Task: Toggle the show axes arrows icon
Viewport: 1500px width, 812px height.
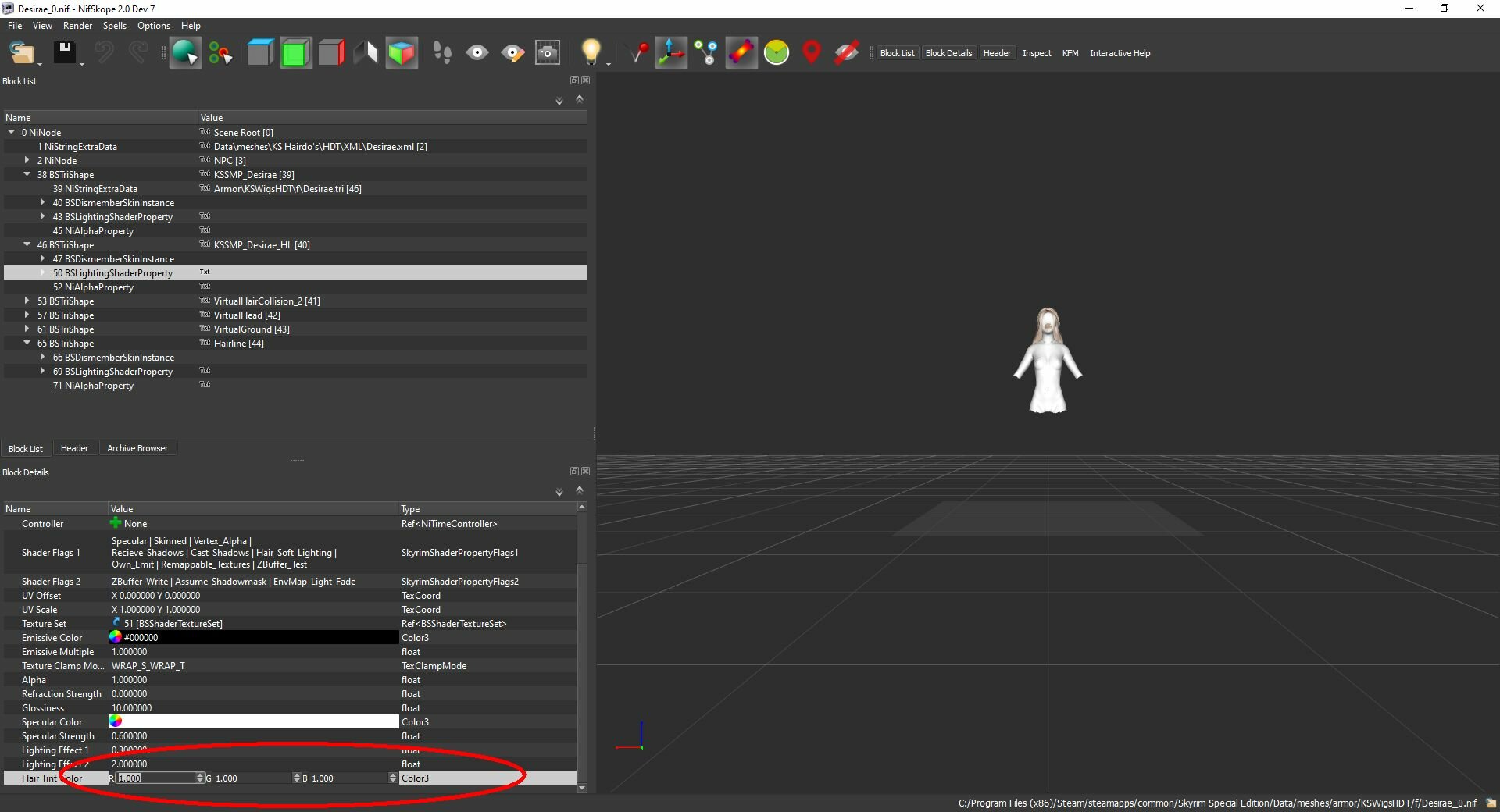Action: (x=671, y=53)
